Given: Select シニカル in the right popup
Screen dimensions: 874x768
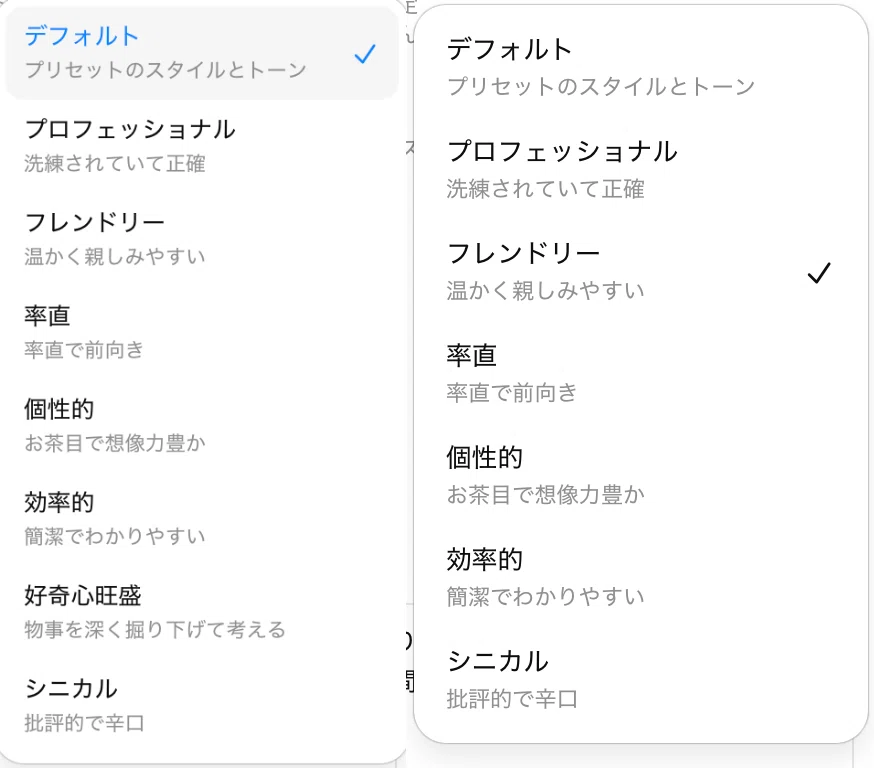Looking at the screenshot, I should pos(641,679).
